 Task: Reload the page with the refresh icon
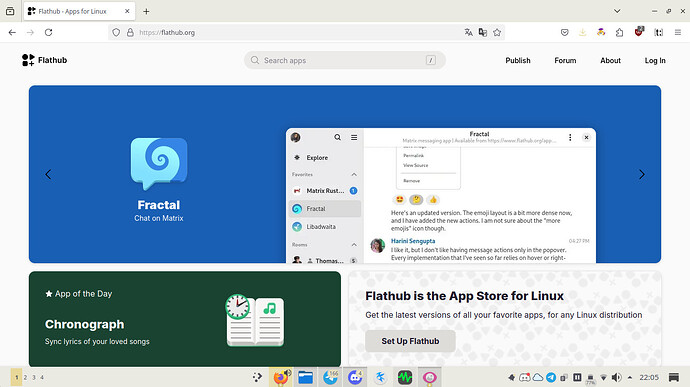click(48, 32)
